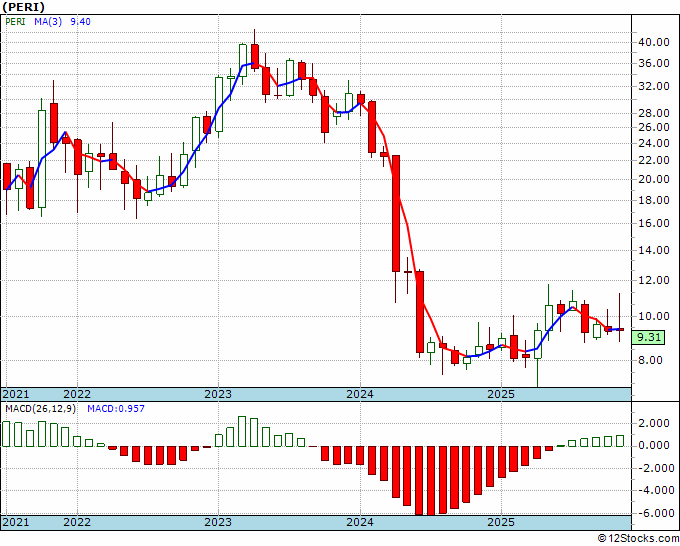Click the 12.00 price axis label
Screen dimensions: 680x546
pos(654,280)
